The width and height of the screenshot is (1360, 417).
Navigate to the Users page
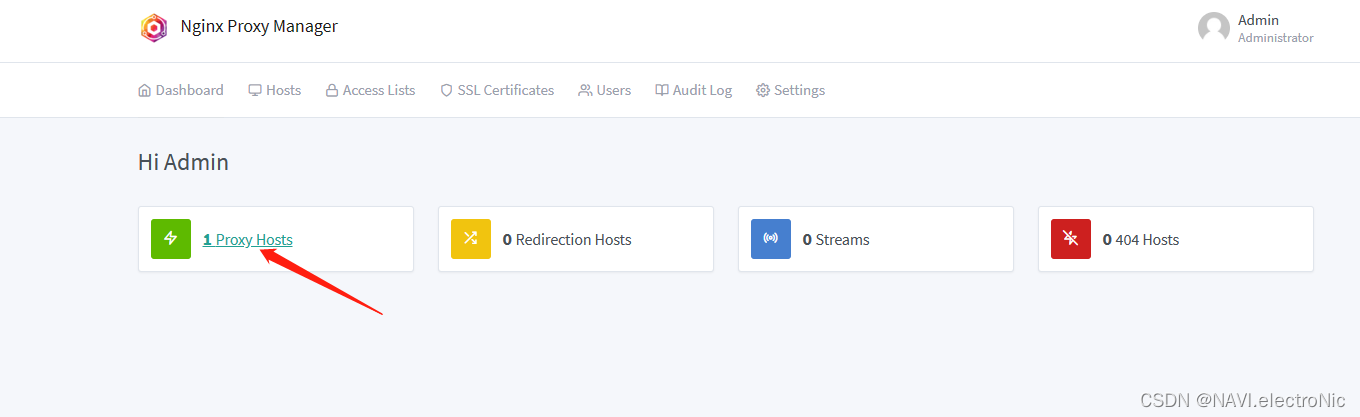[x=605, y=90]
